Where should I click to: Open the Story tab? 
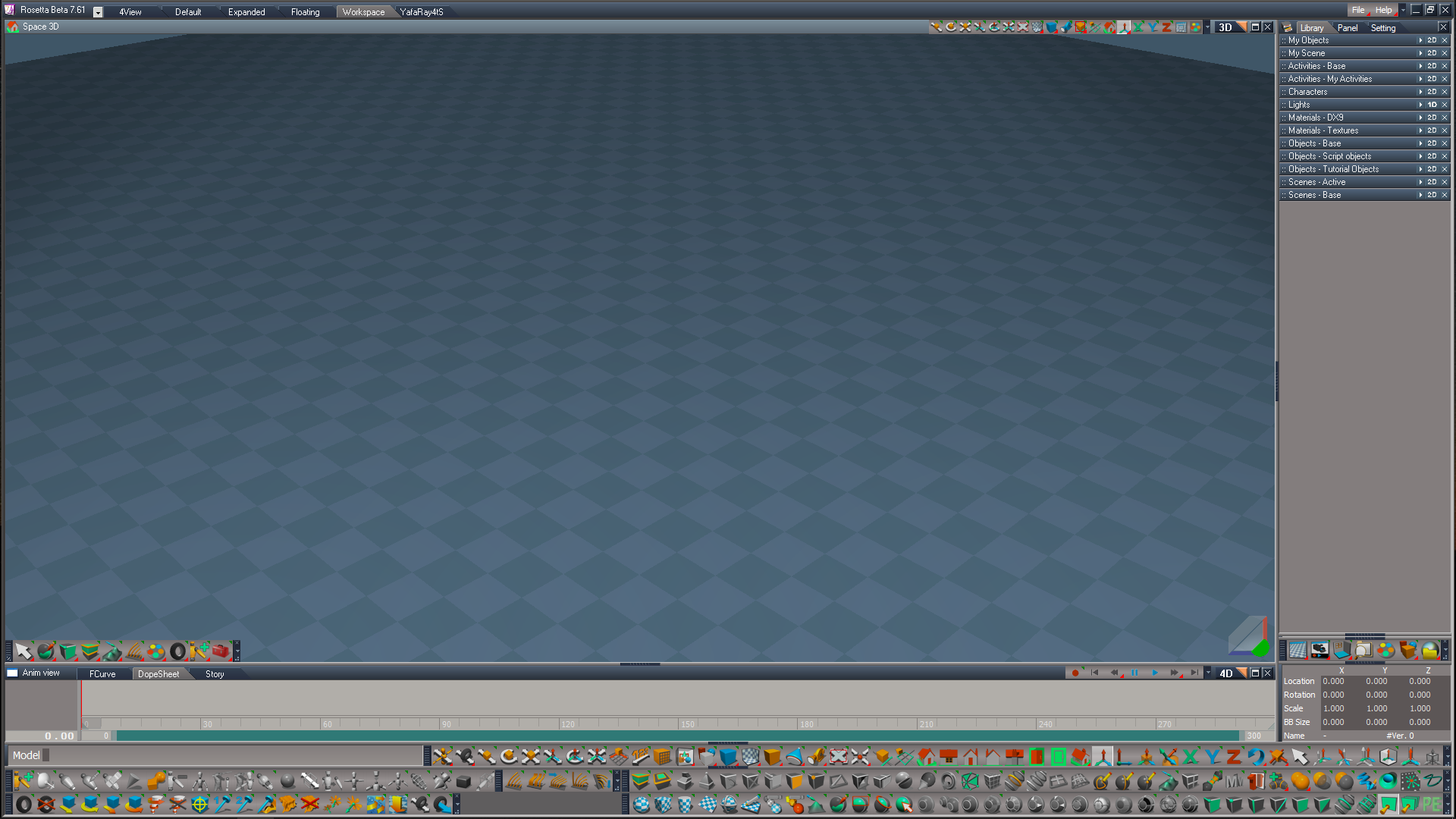(x=215, y=673)
